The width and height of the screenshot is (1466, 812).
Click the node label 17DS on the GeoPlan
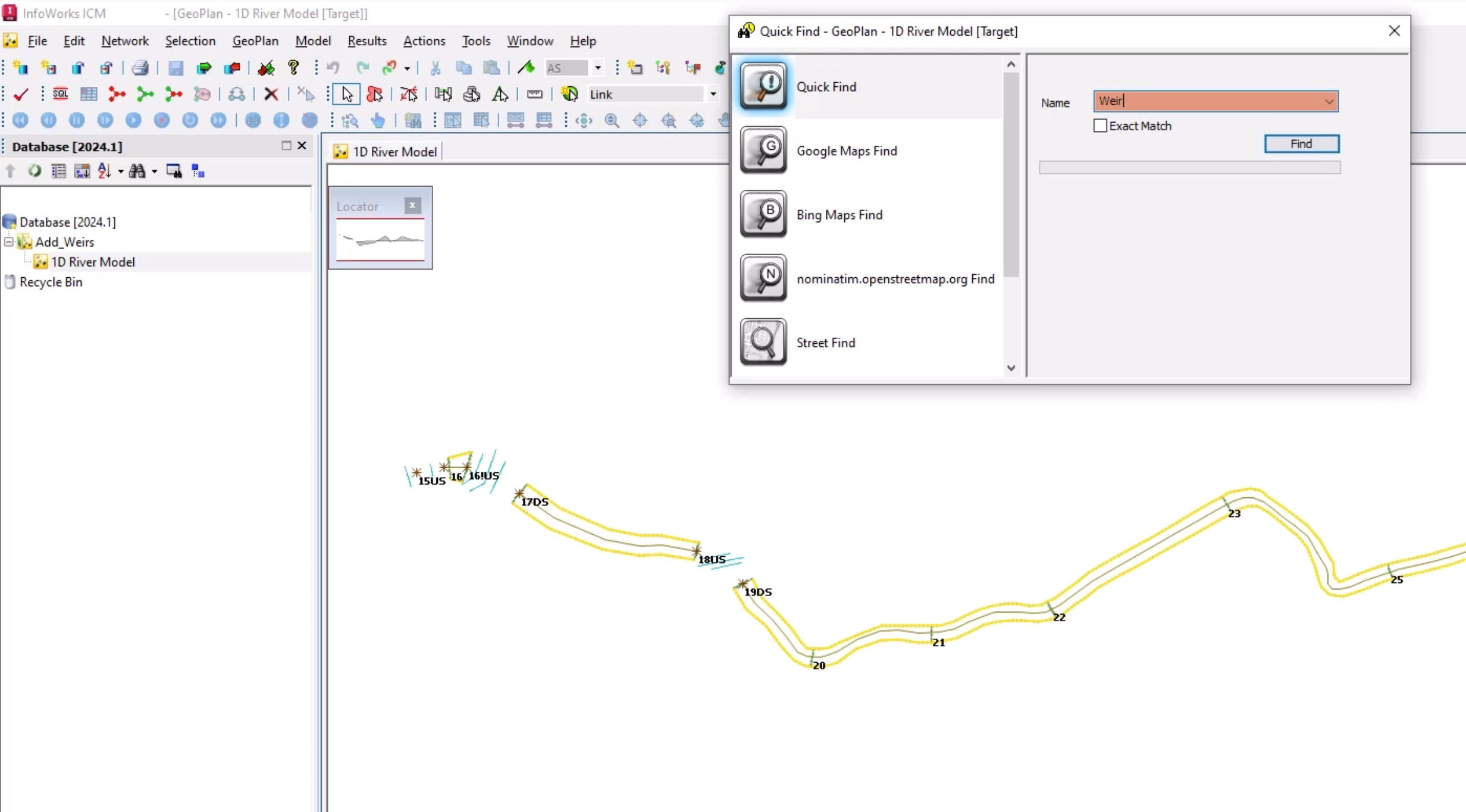(x=535, y=502)
